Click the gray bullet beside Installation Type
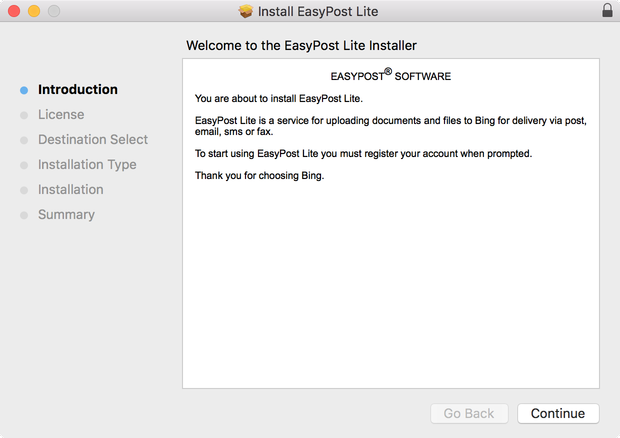The image size is (620, 438). [24, 165]
